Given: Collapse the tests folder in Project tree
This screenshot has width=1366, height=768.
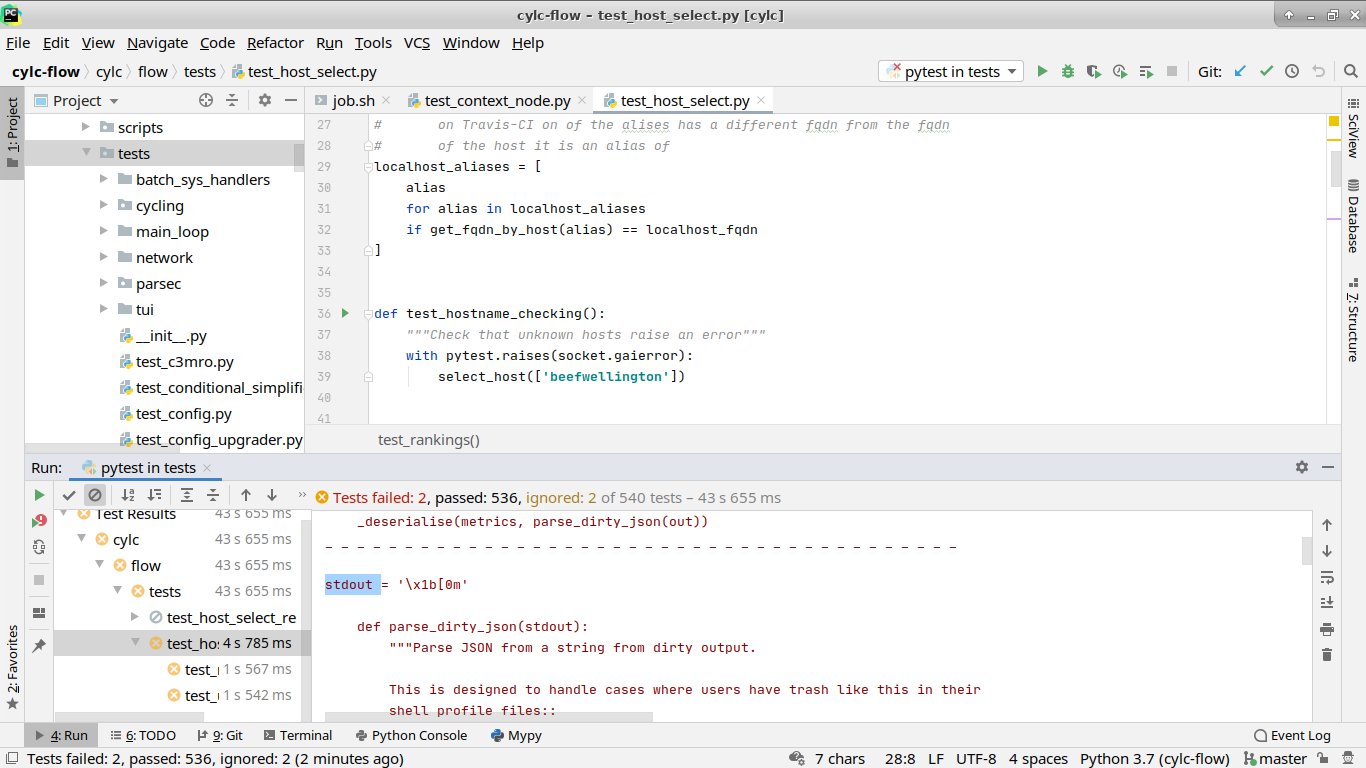Looking at the screenshot, I should point(85,153).
